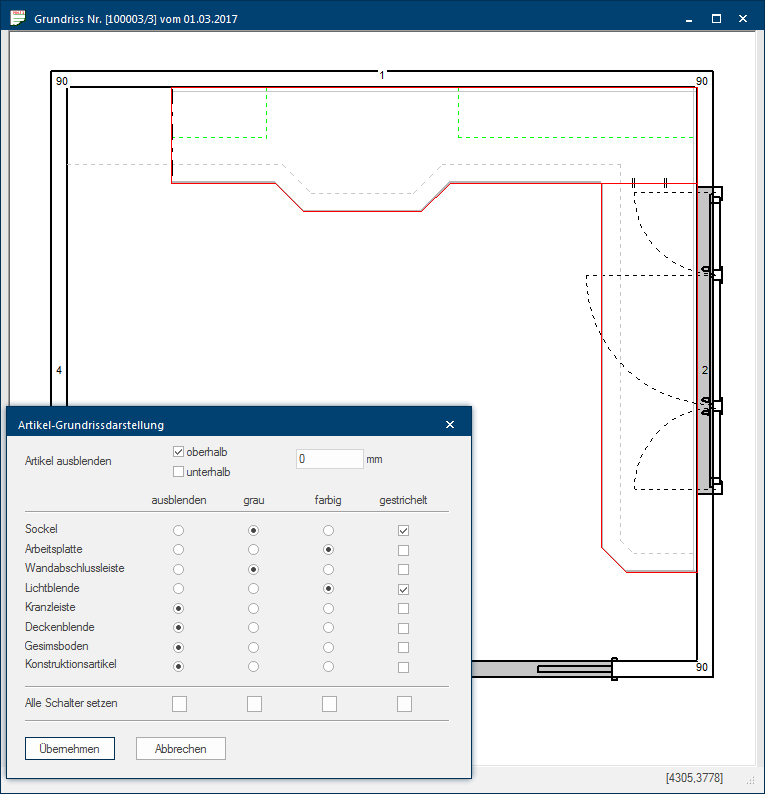Minimize the Grundriss window
This screenshot has width=765, height=794.
(688, 19)
